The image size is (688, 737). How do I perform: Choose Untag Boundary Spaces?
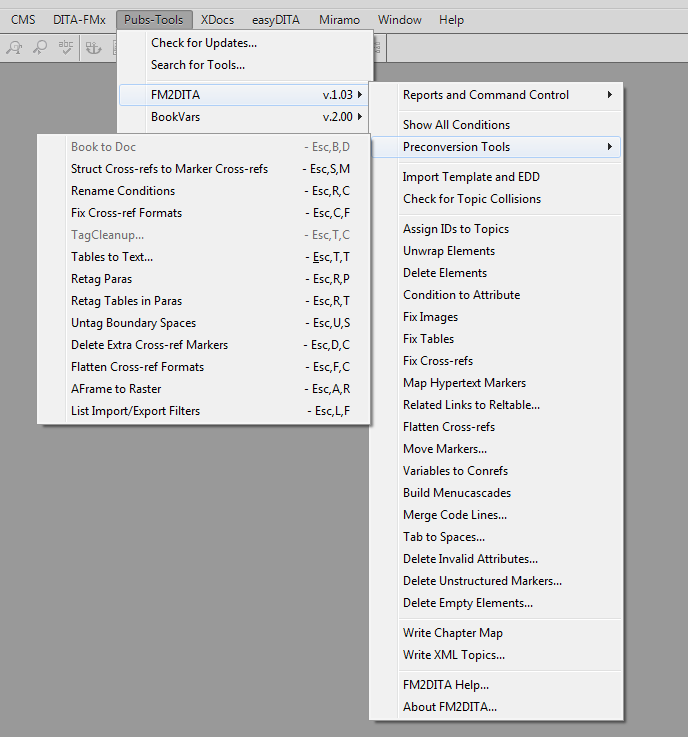point(203,323)
